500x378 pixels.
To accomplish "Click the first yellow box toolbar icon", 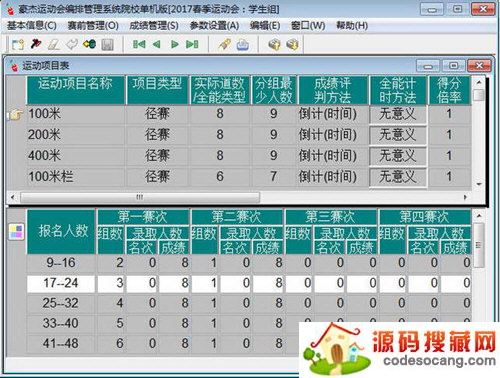I will coord(274,44).
